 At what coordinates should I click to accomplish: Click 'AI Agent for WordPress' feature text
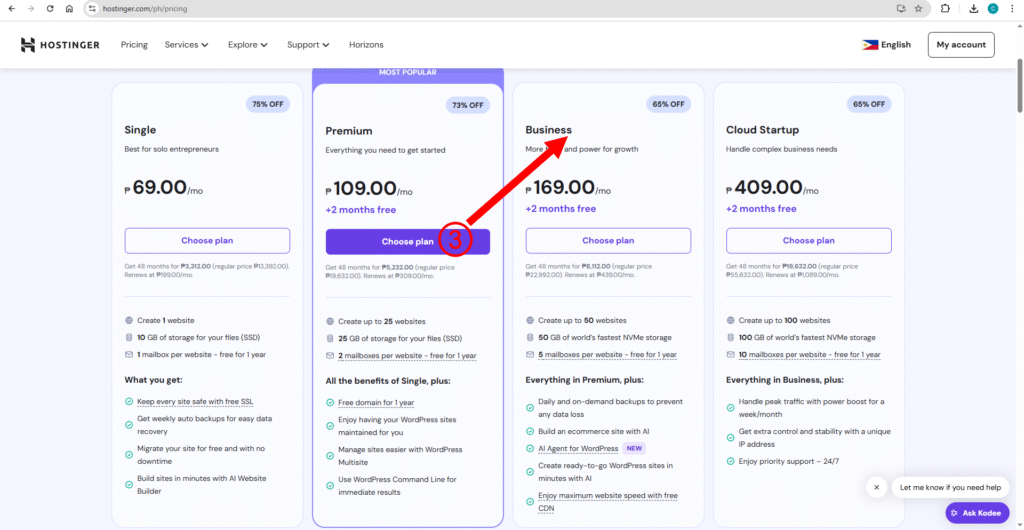(x=578, y=448)
